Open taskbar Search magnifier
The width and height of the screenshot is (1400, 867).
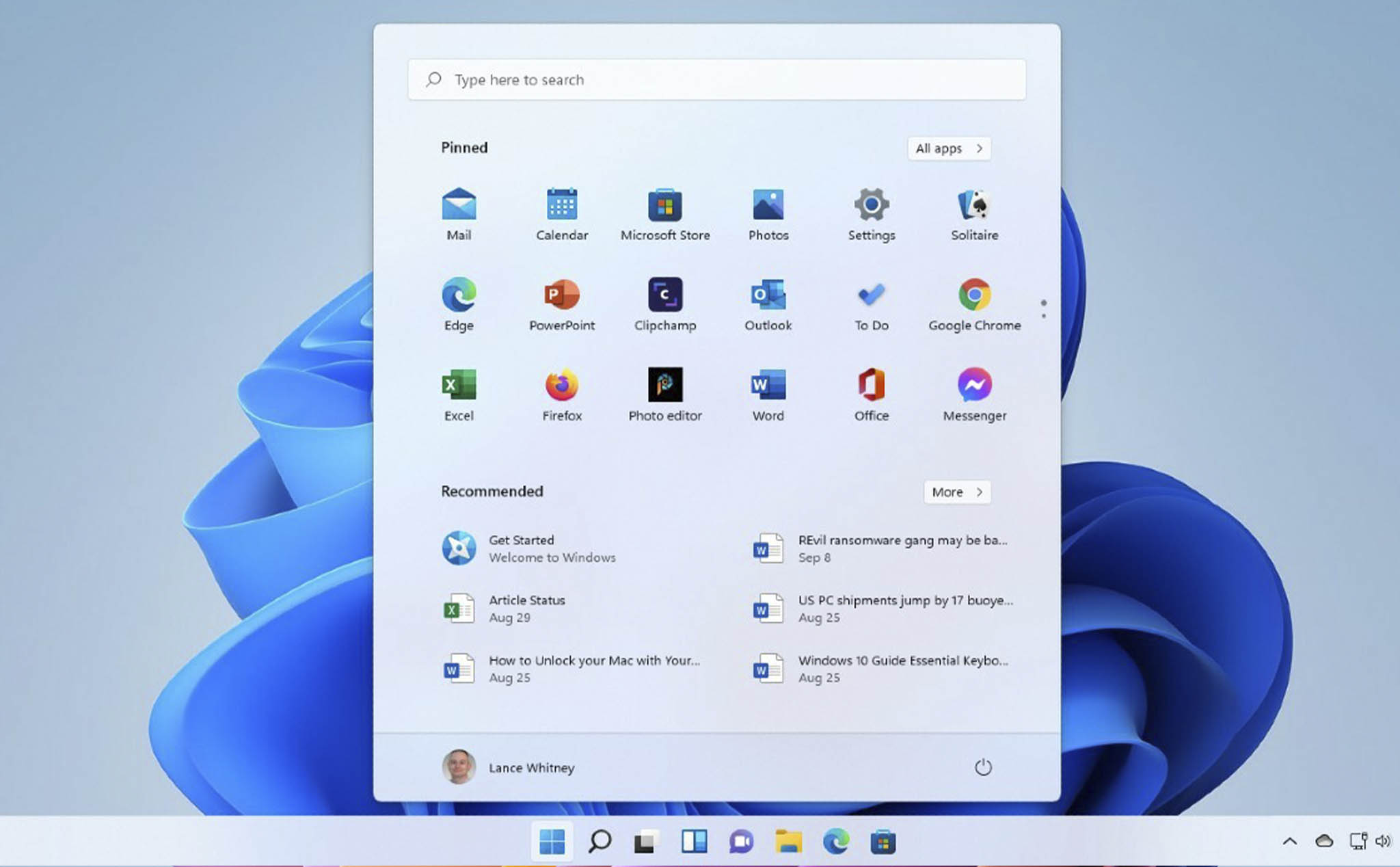coord(600,842)
